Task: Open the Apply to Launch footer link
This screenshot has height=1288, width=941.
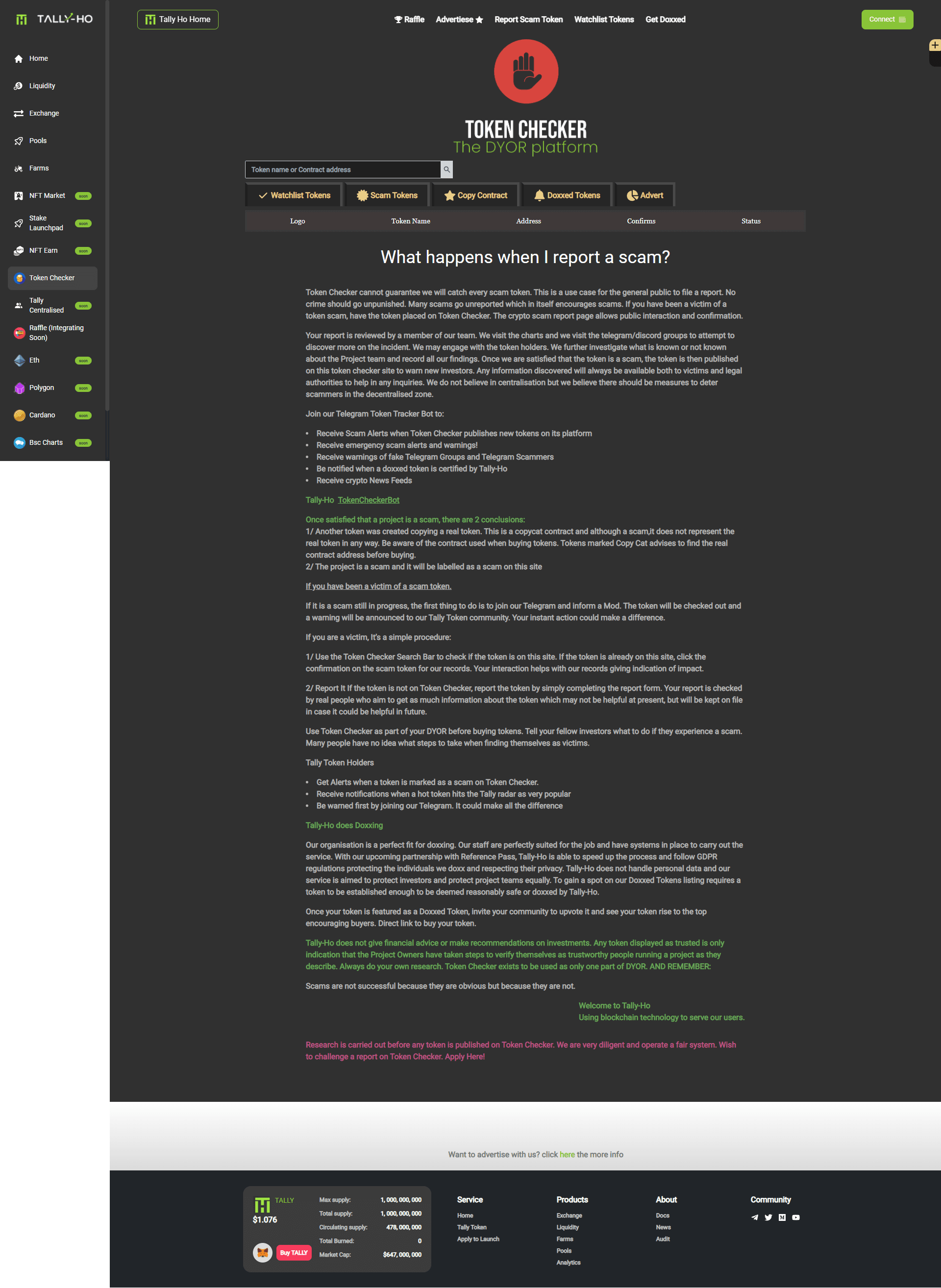Action: point(478,1239)
